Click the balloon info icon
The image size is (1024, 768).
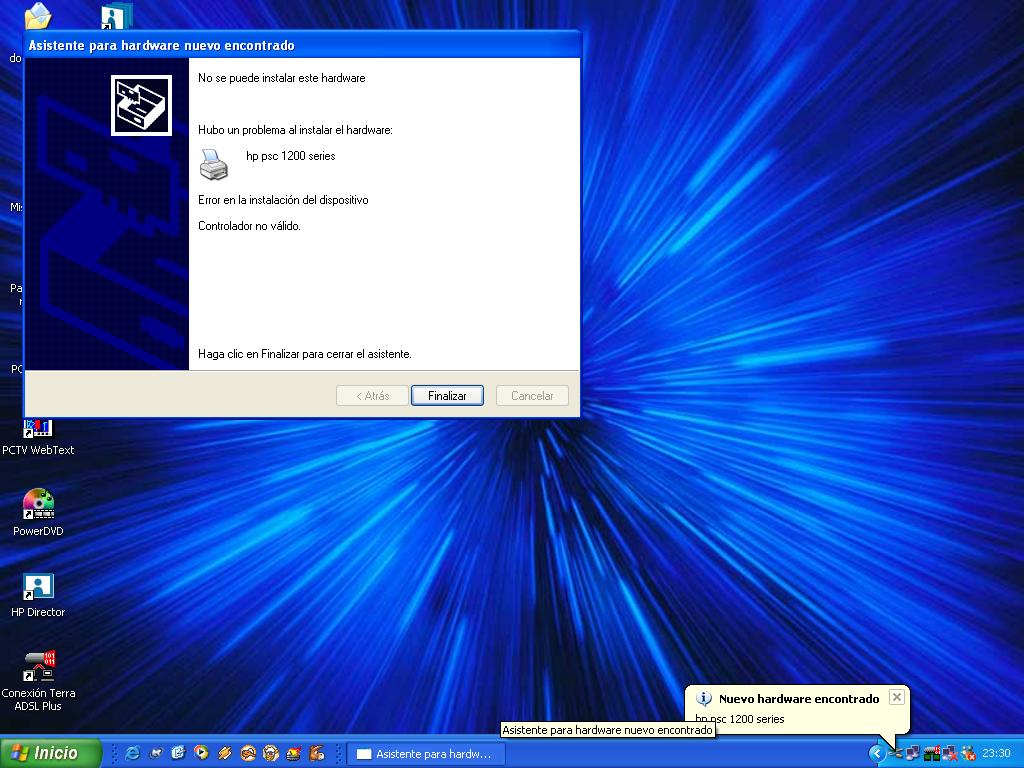(x=704, y=699)
